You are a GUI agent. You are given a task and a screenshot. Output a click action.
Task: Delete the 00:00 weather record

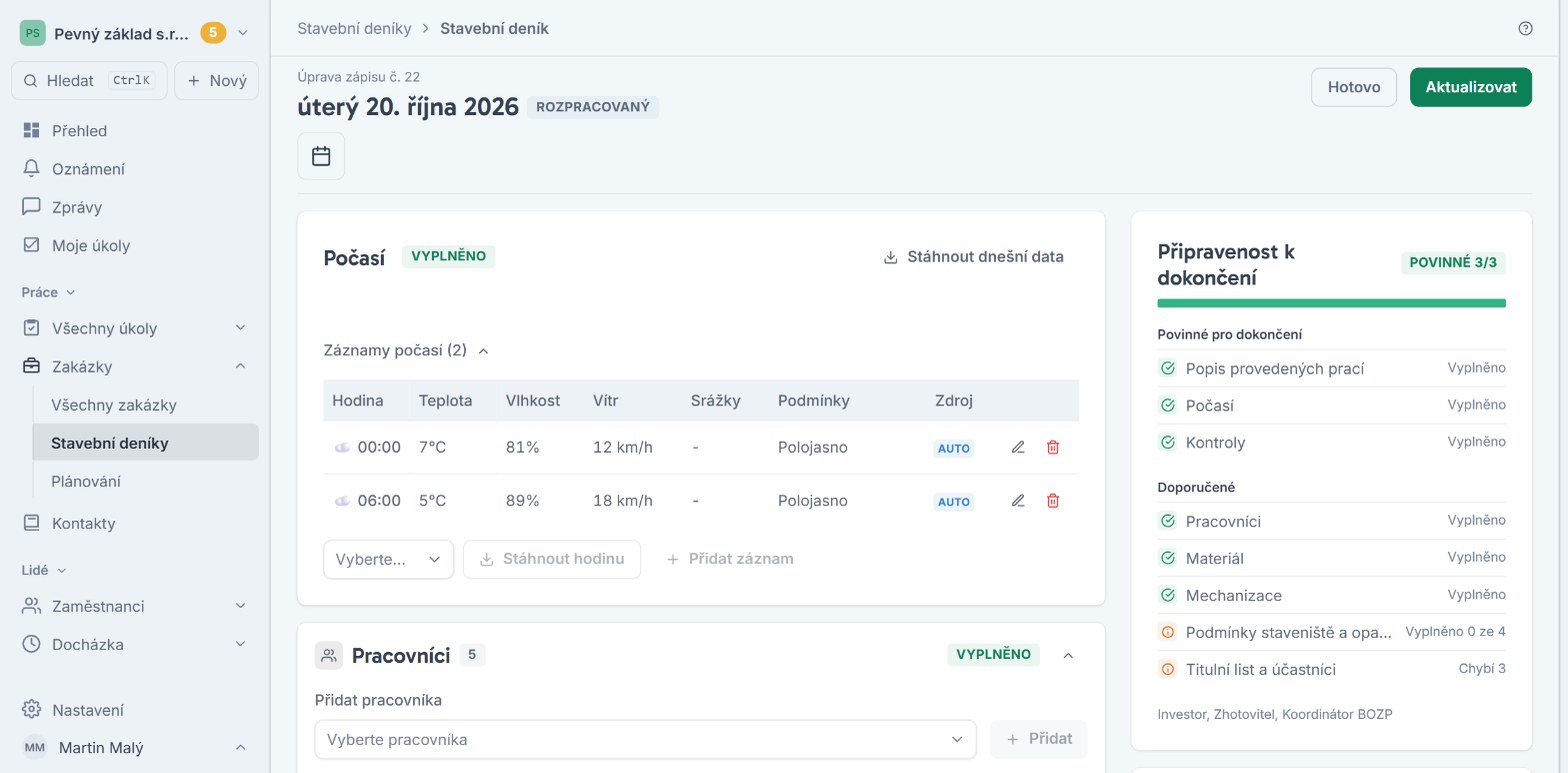(1053, 447)
